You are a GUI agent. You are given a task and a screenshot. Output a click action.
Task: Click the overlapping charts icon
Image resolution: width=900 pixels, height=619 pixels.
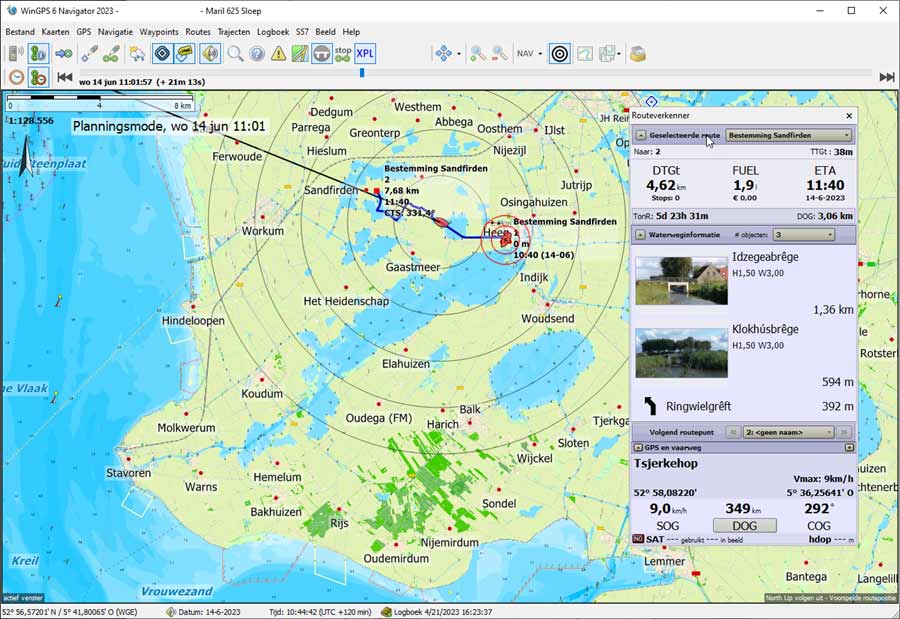607,54
